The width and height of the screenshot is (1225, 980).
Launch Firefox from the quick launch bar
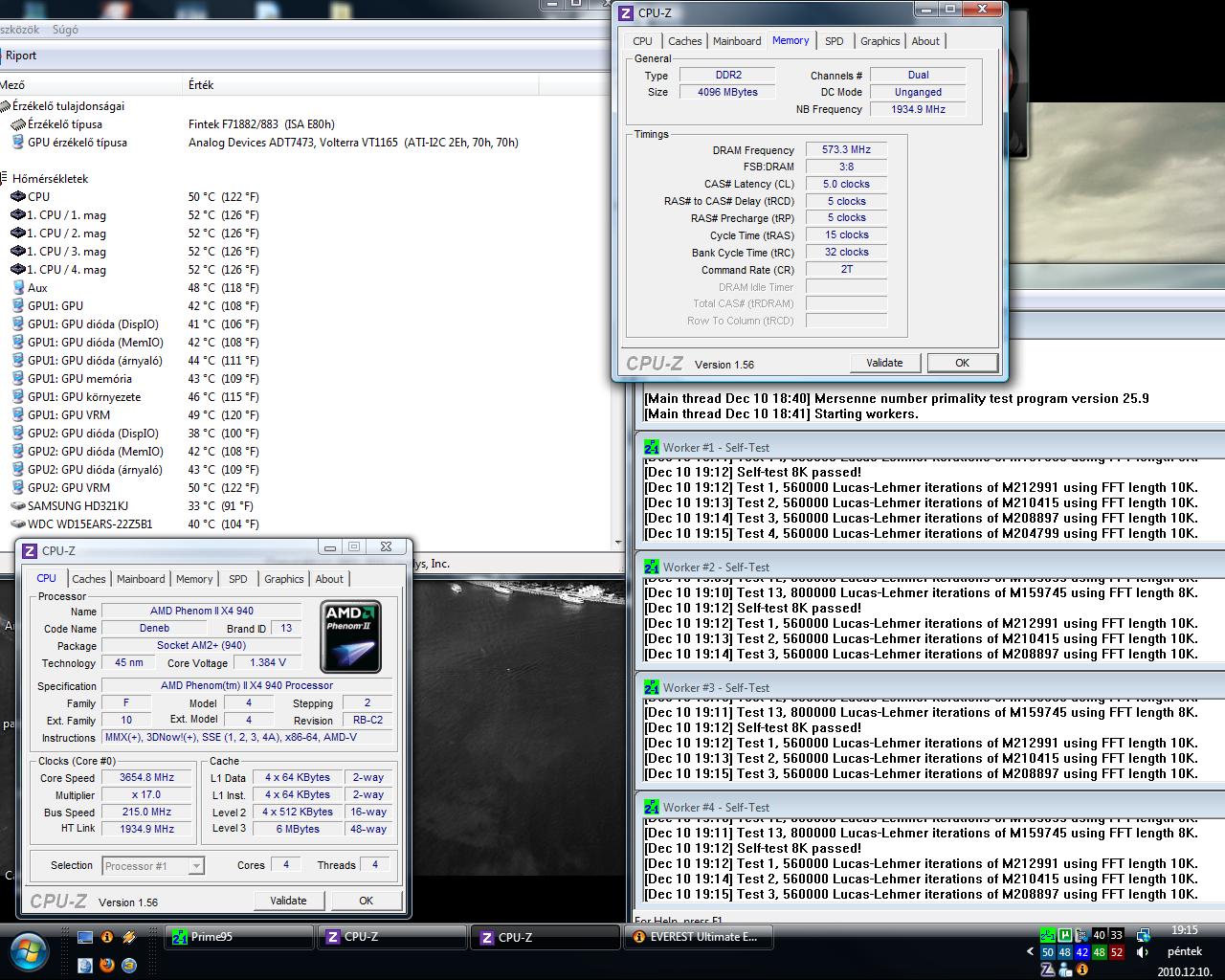click(107, 966)
